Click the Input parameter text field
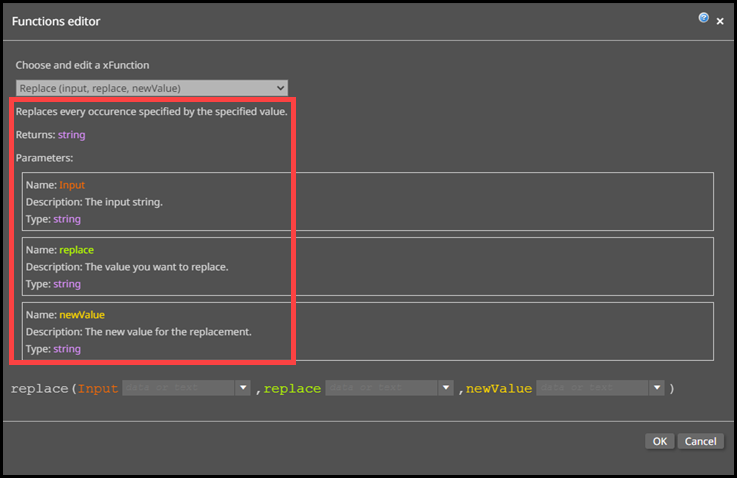The width and height of the screenshot is (737, 478). [x=177, y=388]
